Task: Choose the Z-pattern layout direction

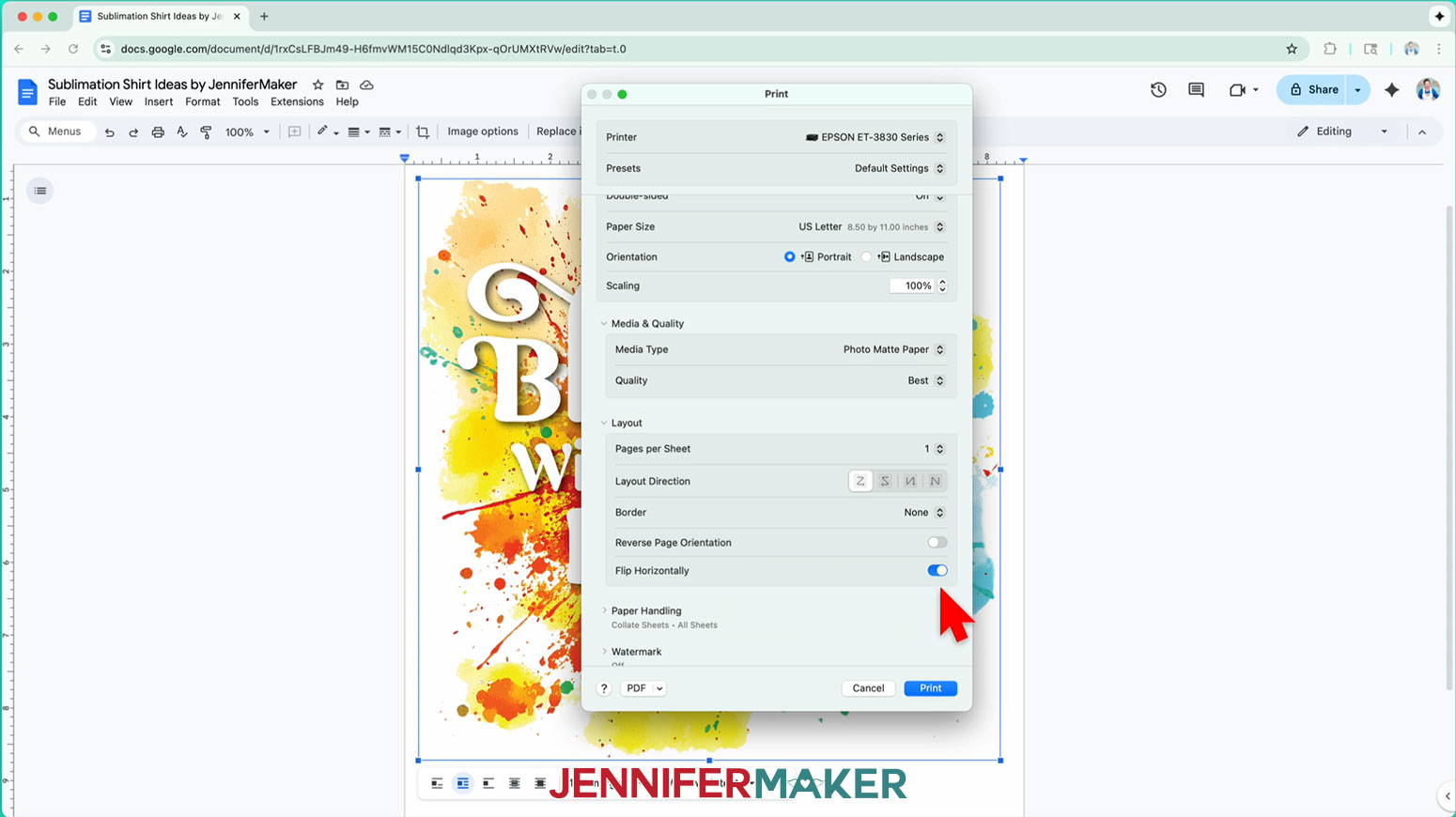Action: tap(860, 482)
